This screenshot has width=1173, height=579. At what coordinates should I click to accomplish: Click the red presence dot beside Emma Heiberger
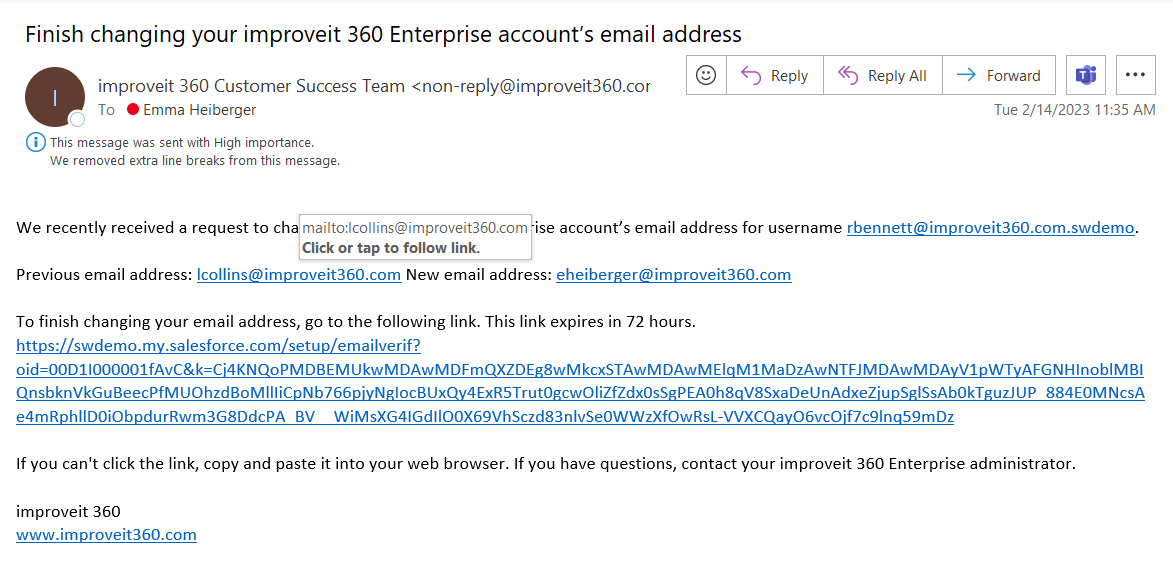[133, 110]
